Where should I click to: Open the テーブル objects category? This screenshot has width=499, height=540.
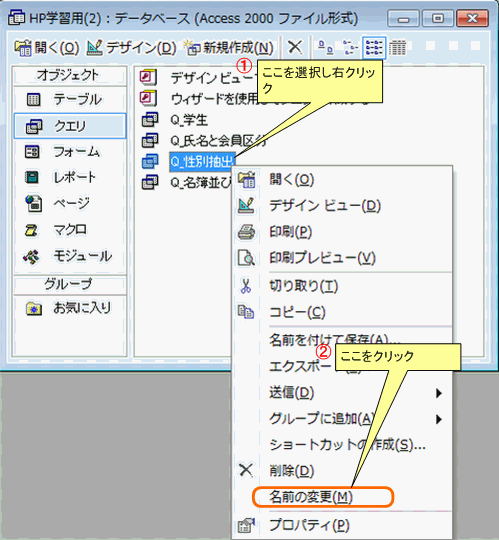click(x=70, y=100)
